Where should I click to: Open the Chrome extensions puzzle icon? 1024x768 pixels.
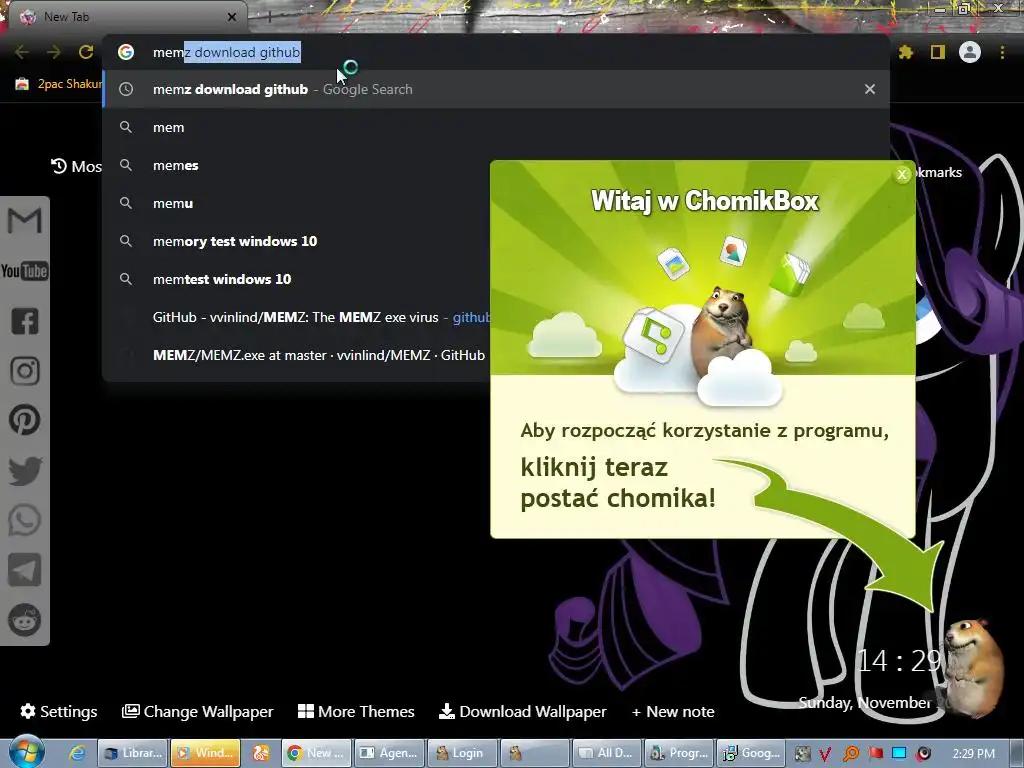[x=905, y=52]
